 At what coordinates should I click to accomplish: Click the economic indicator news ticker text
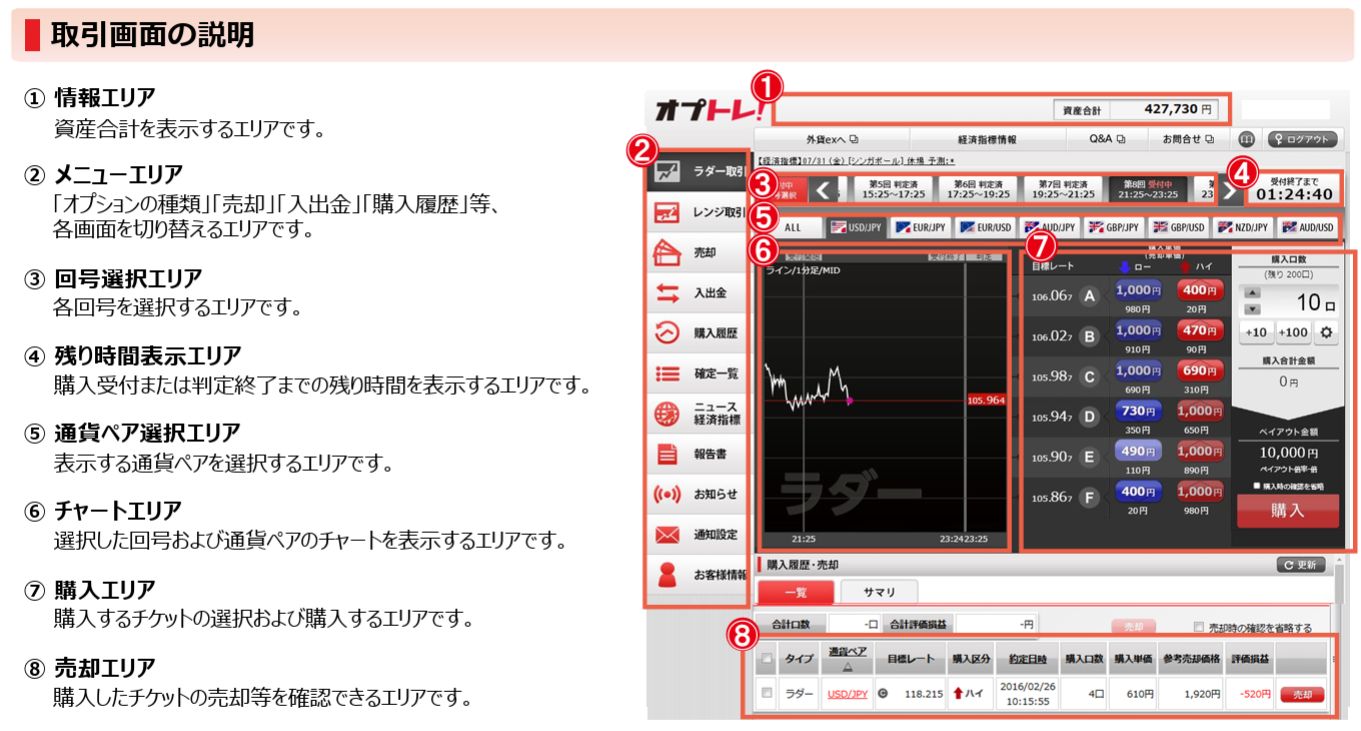[x=855, y=160]
